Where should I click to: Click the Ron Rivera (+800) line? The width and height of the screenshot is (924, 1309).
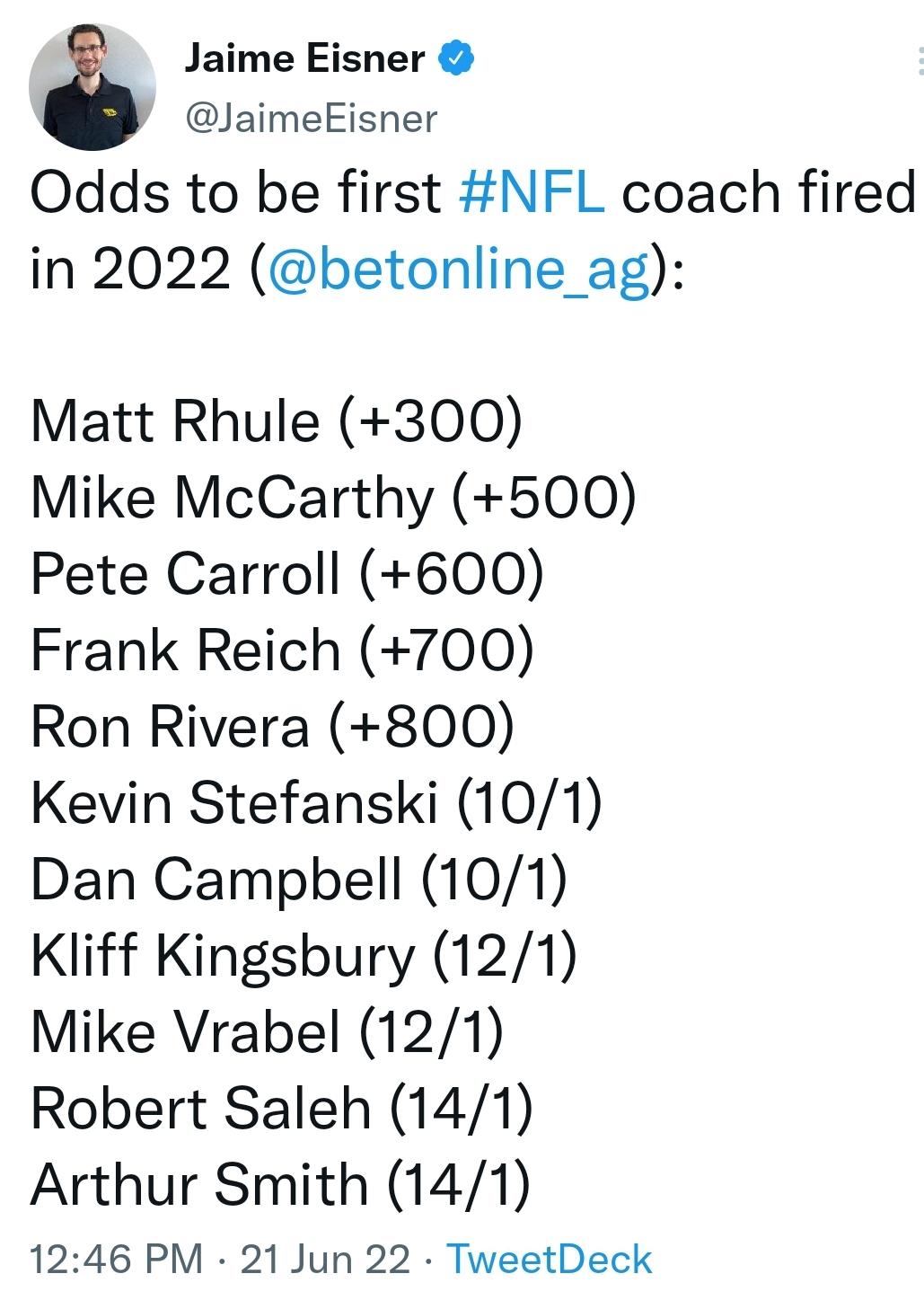(273, 726)
